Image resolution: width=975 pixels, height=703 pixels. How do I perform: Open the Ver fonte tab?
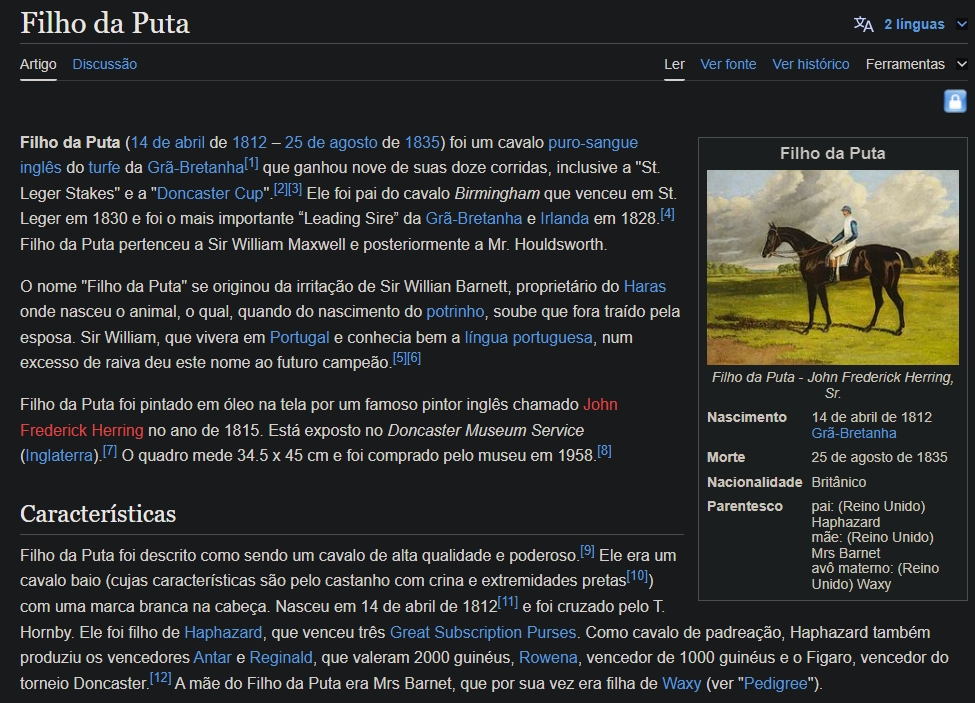(728, 64)
